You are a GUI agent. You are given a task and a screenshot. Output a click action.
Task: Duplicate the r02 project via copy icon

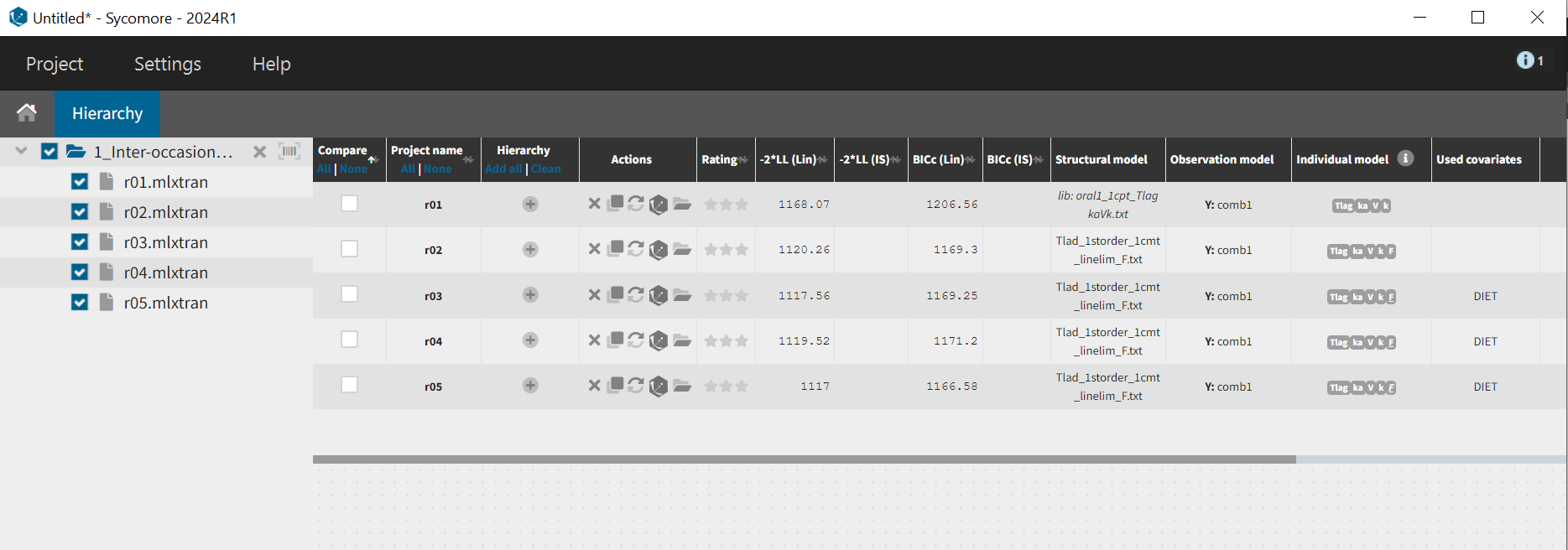[616, 249]
